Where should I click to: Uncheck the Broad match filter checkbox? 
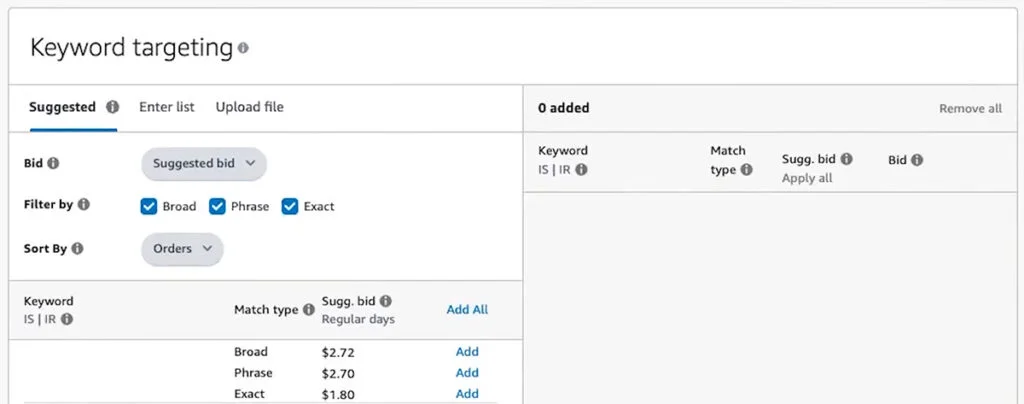point(149,206)
